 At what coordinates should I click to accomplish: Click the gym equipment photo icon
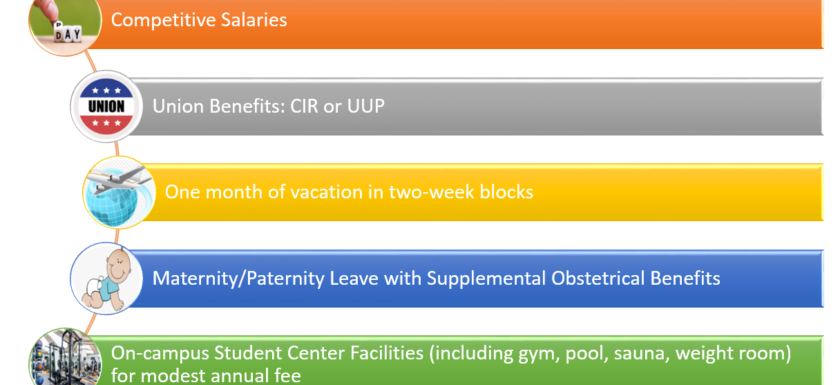point(65,357)
